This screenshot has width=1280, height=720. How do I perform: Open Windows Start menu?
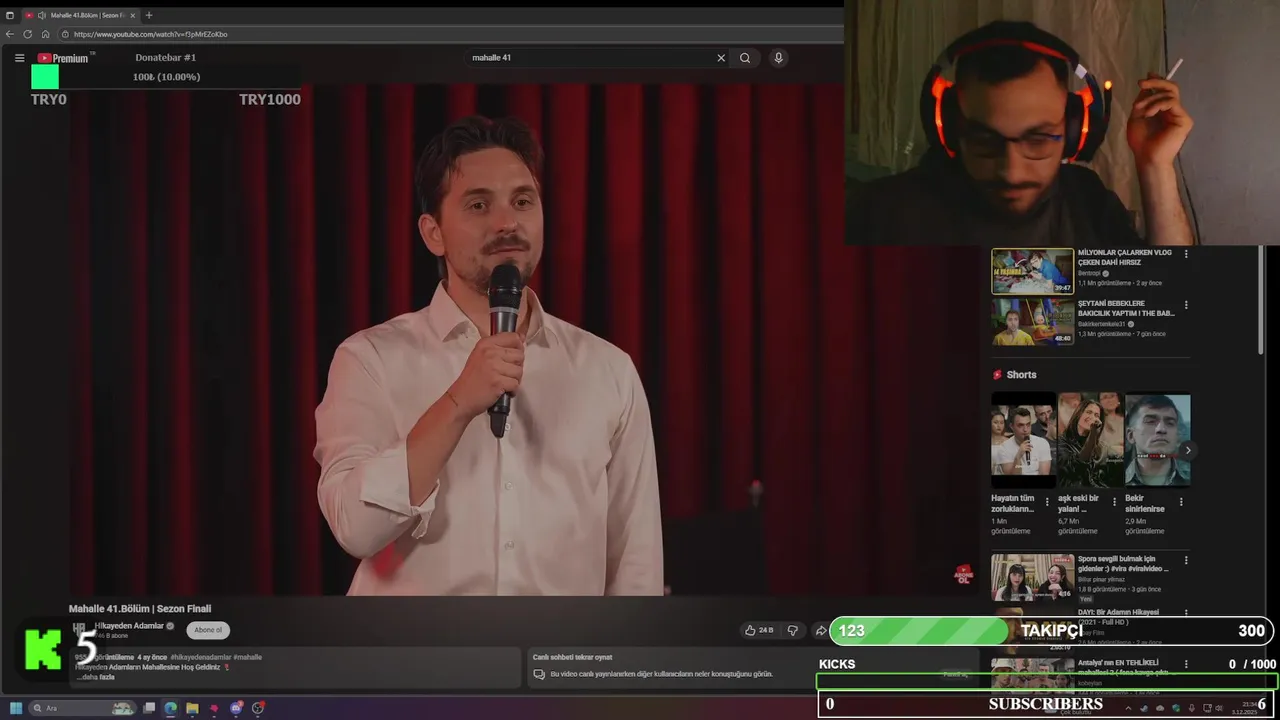click(16, 708)
